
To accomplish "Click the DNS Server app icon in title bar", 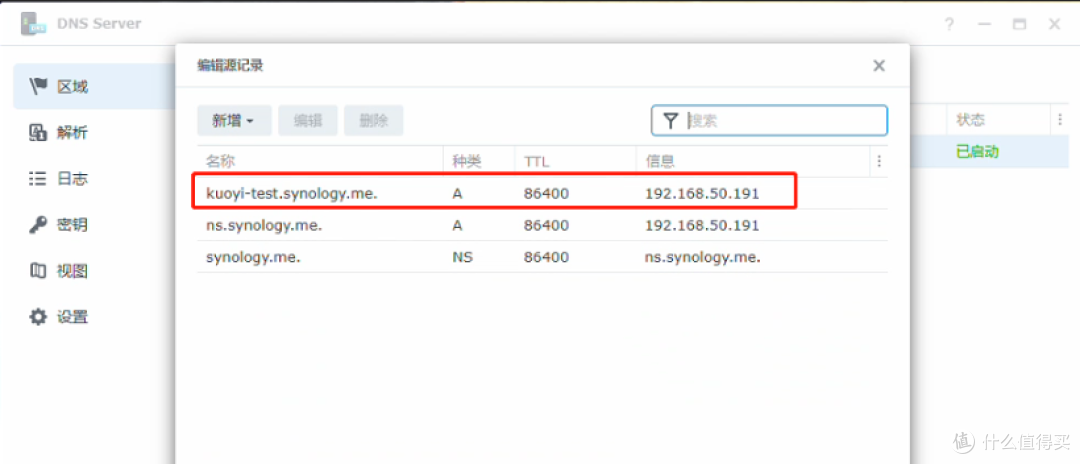I will pos(34,24).
